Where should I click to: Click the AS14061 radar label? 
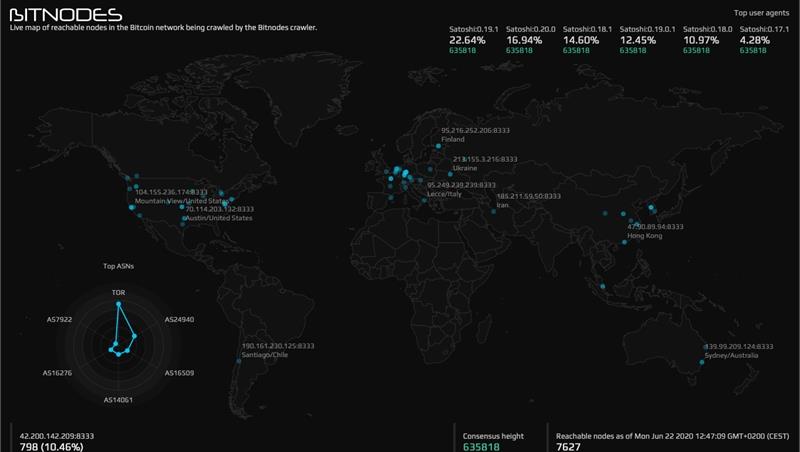click(x=118, y=400)
